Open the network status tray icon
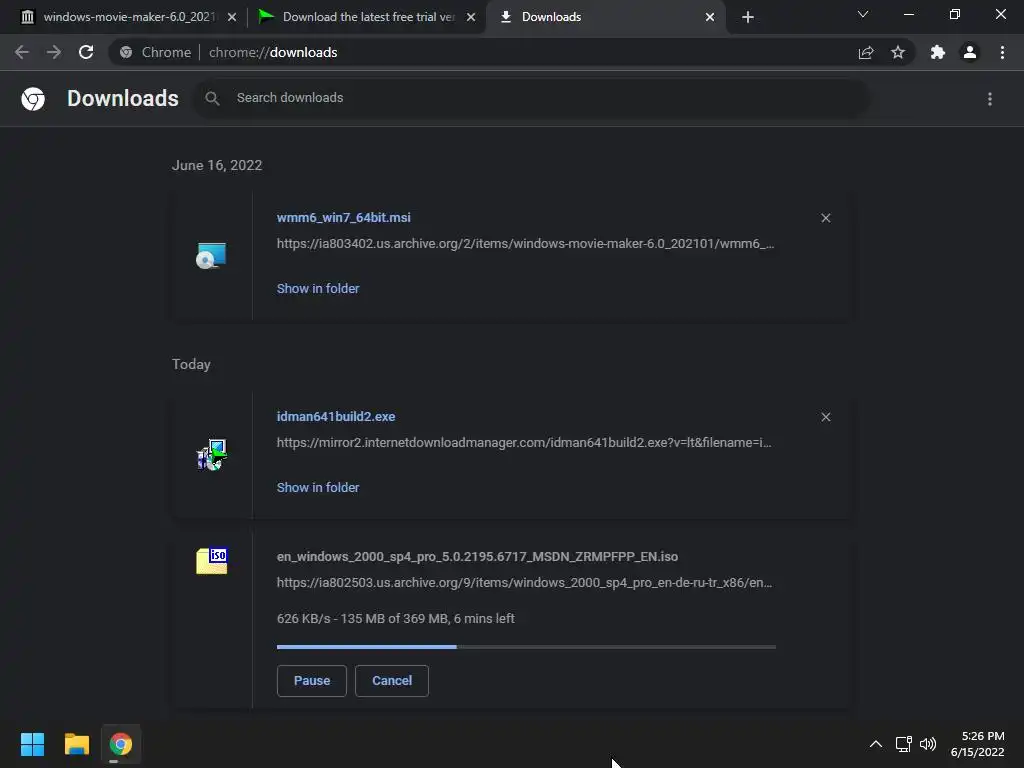This screenshot has height=768, width=1024. (x=904, y=744)
